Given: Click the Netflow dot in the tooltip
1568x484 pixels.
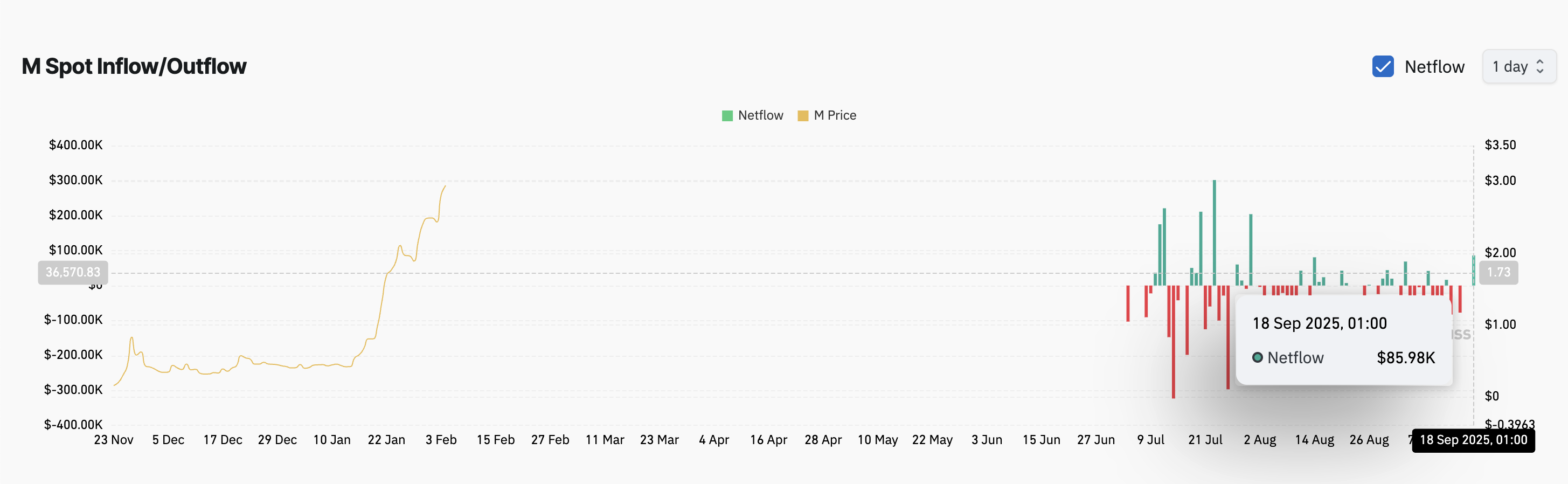Looking at the screenshot, I should coord(1257,357).
